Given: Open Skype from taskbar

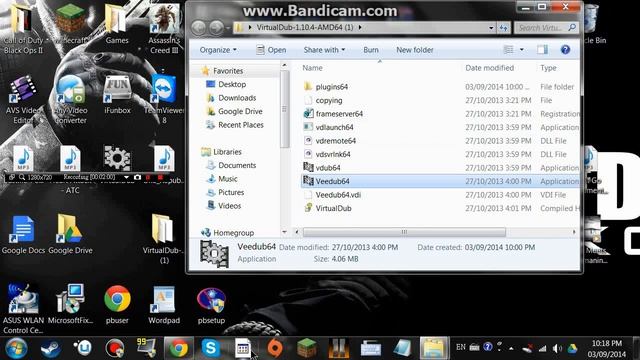Looking at the screenshot, I should click(x=211, y=348).
